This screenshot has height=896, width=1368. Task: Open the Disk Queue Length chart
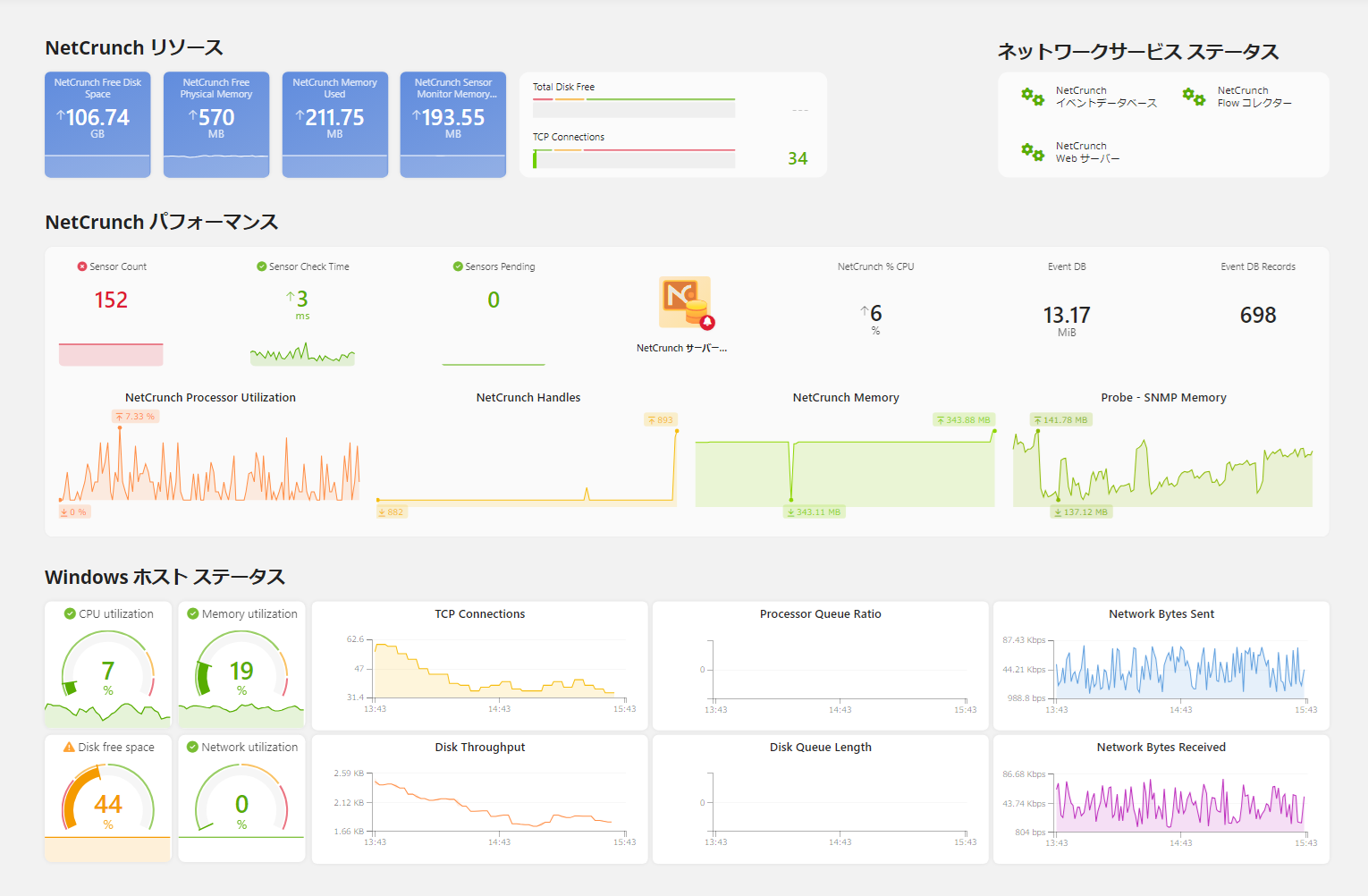(x=821, y=799)
